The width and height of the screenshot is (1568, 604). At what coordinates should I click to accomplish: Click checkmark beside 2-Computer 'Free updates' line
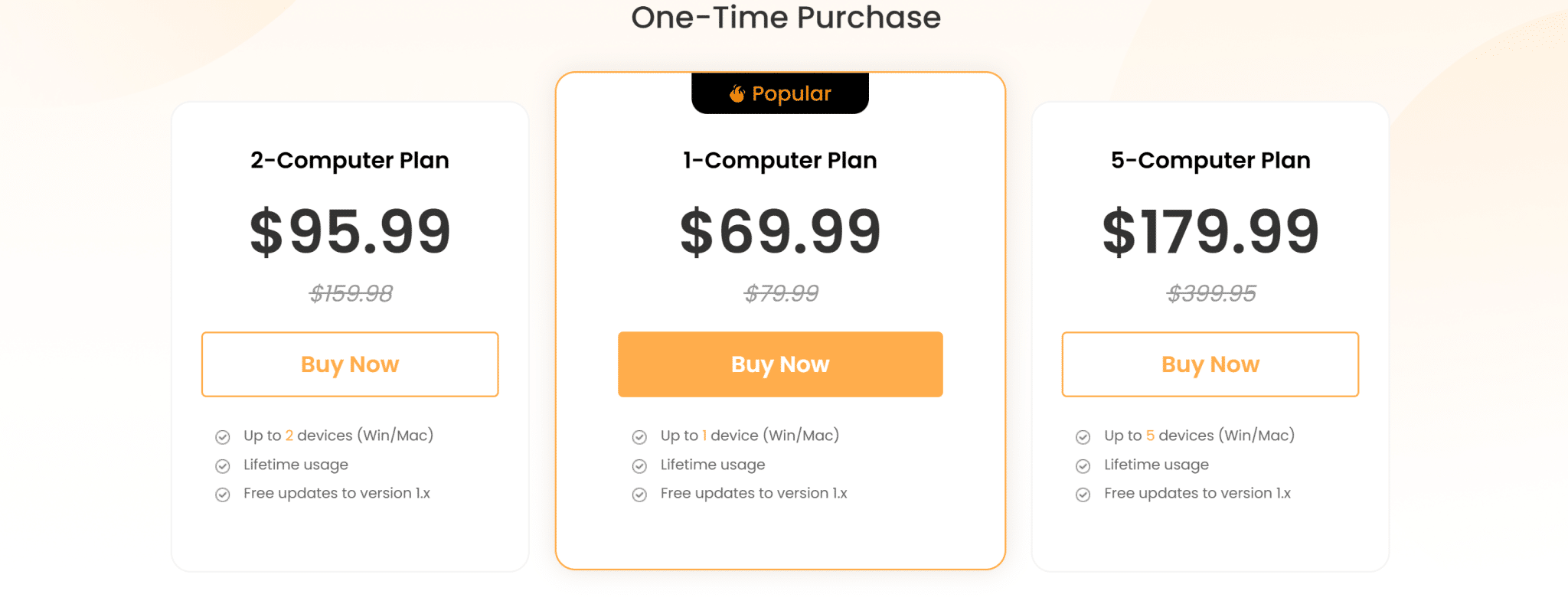223,495
